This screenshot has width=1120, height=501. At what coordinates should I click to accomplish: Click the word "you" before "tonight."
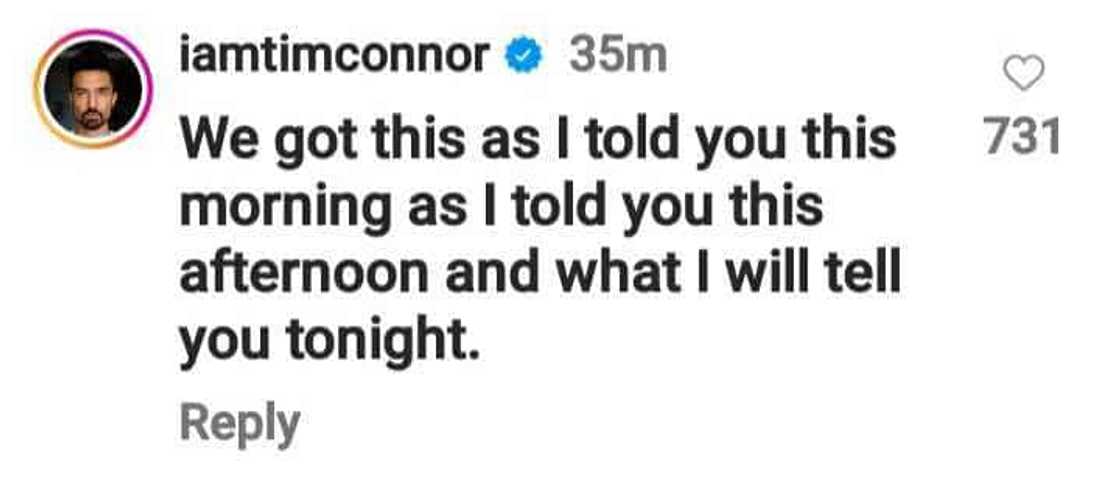point(221,341)
